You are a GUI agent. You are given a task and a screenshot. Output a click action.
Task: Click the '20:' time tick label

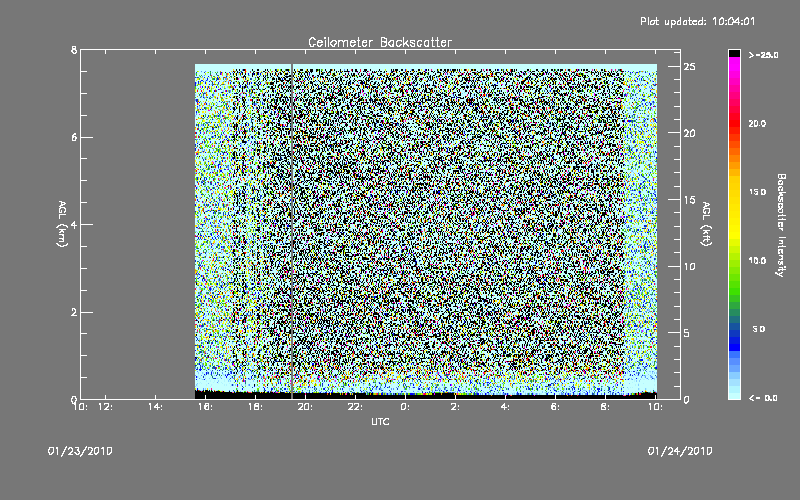305,407
